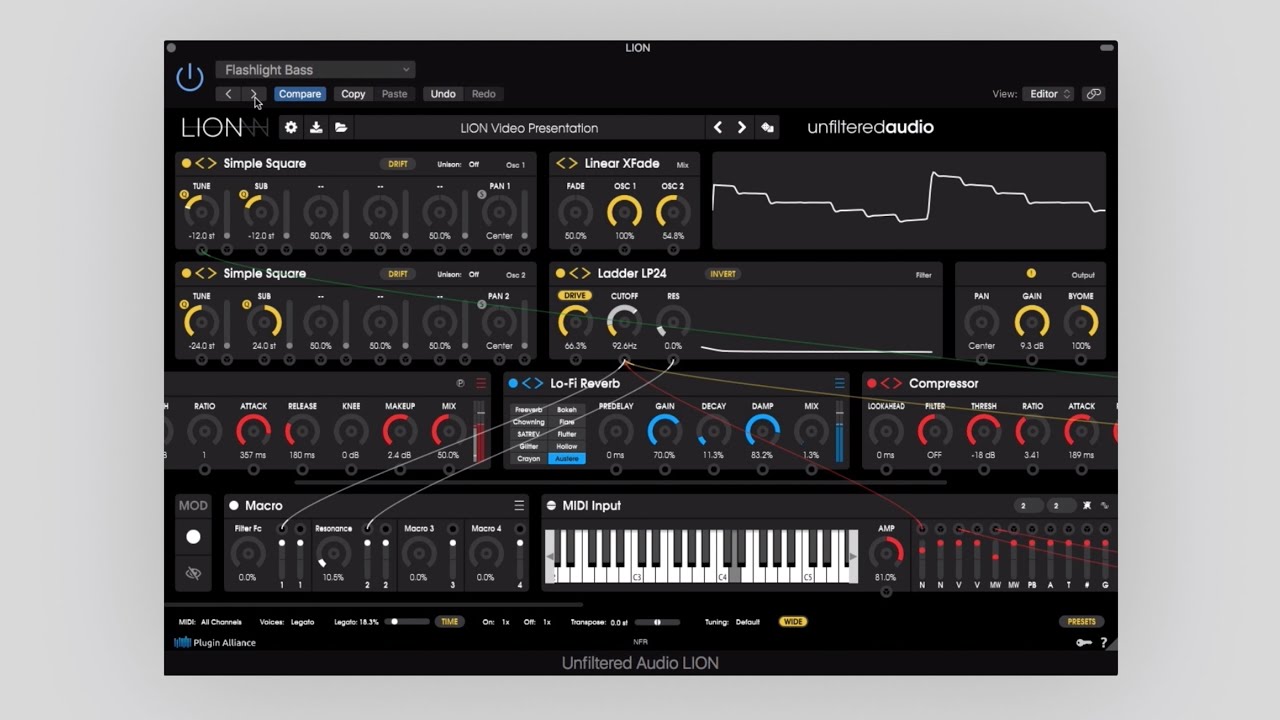Click the Ladder LP24 filter type arrows
Image resolution: width=1280 pixels, height=720 pixels.
(x=580, y=273)
